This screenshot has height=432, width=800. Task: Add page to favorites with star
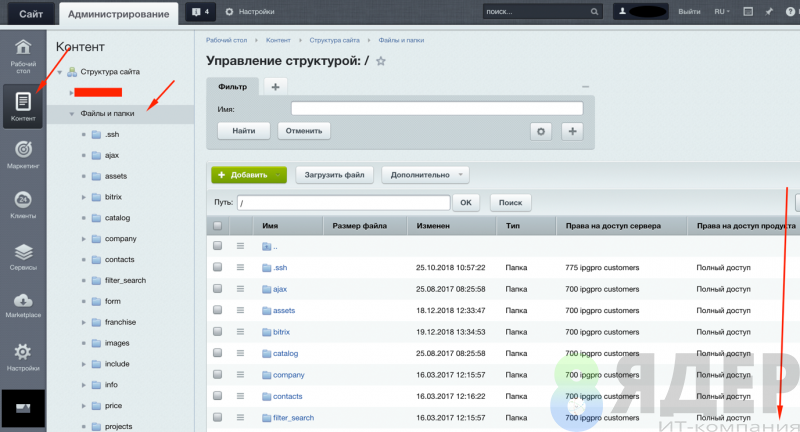click(381, 61)
